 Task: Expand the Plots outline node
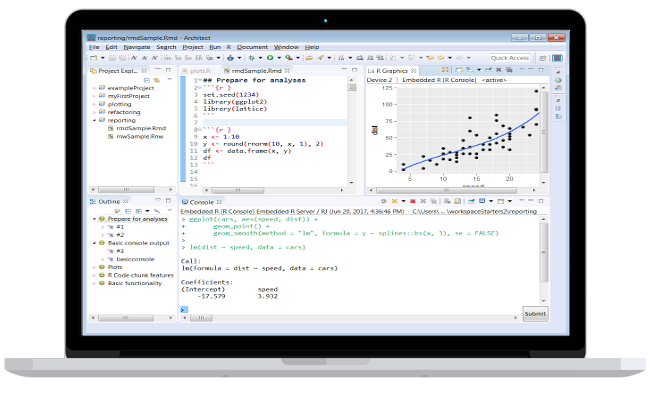[94, 267]
